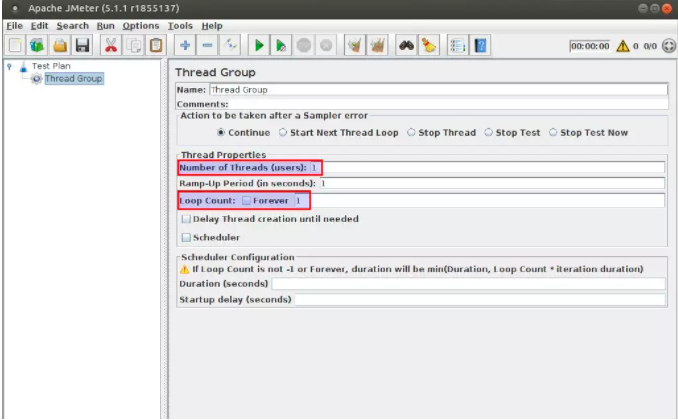The width and height of the screenshot is (678, 420).
Task: Open the Tools menu
Action: click(x=180, y=26)
